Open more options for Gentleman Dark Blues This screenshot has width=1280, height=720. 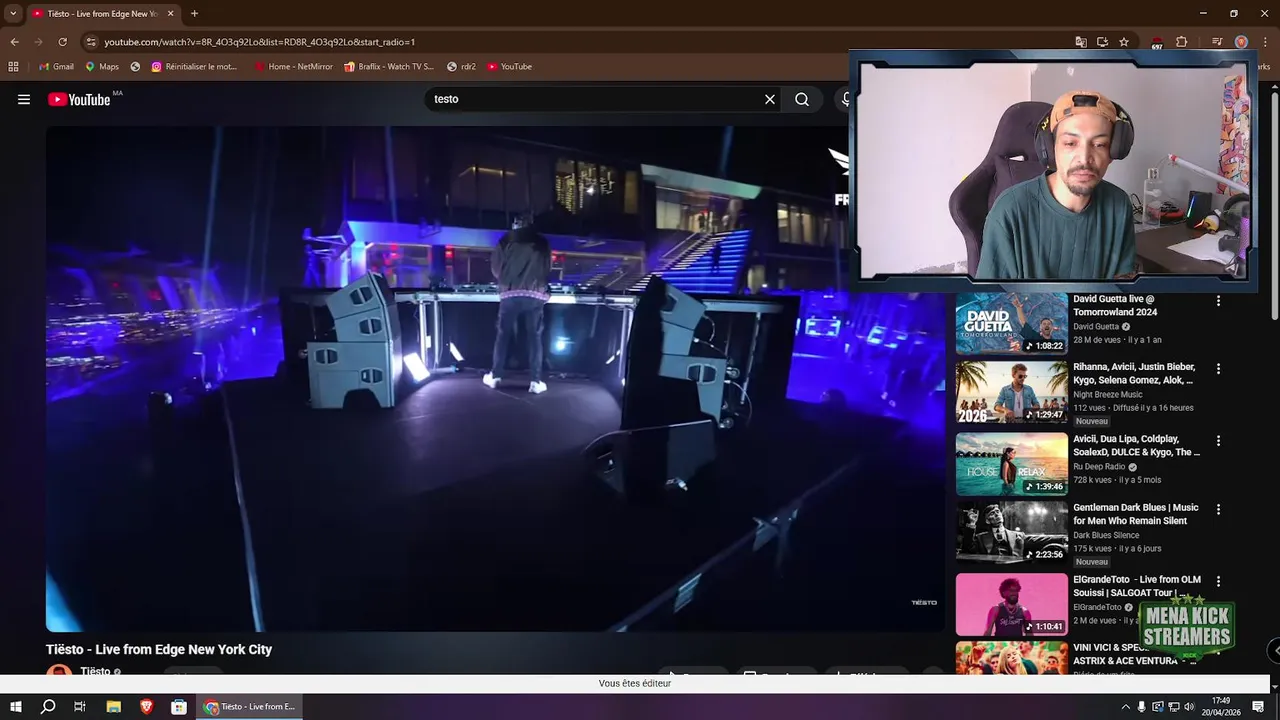click(x=1218, y=509)
